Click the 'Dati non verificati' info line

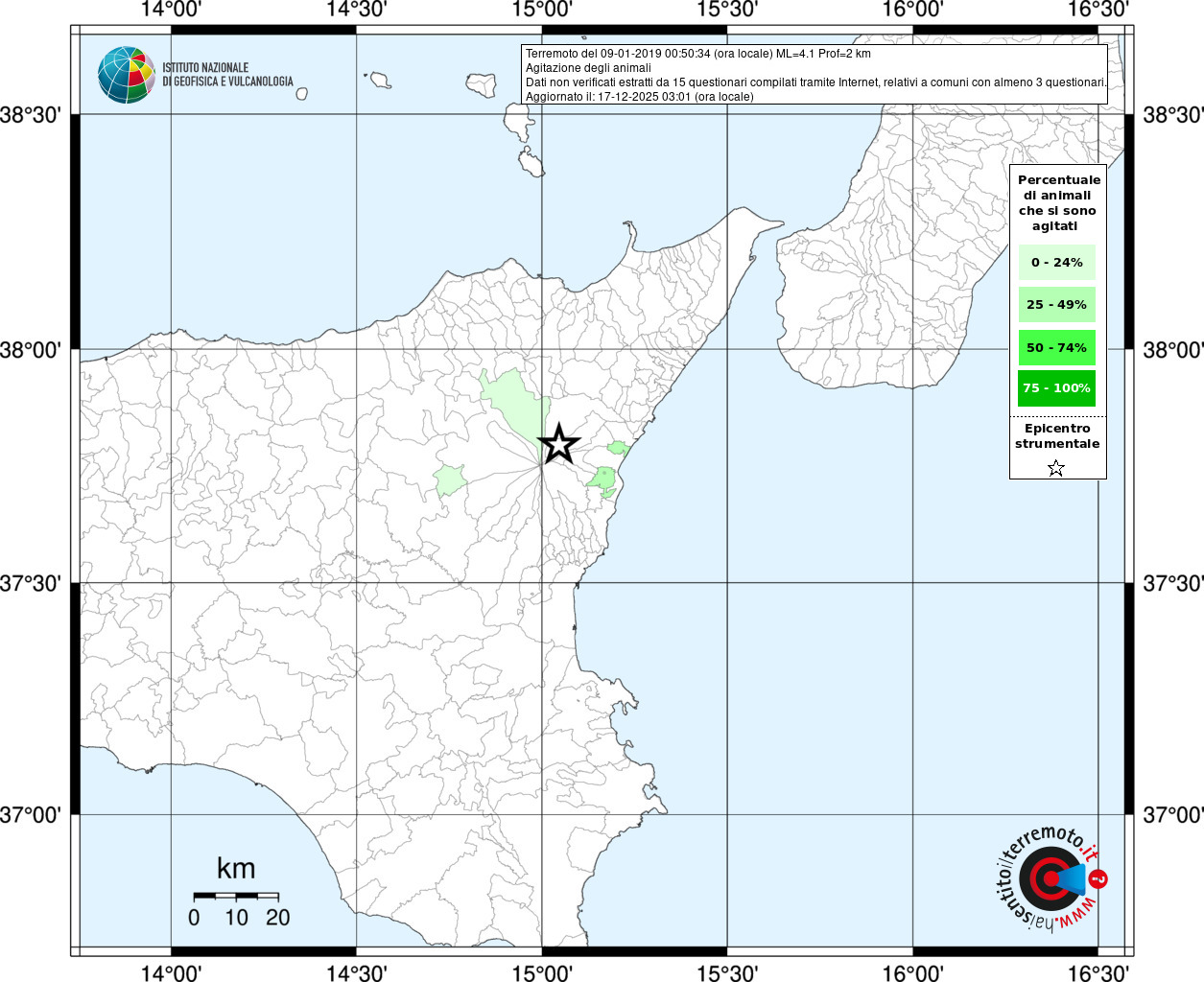point(815,82)
